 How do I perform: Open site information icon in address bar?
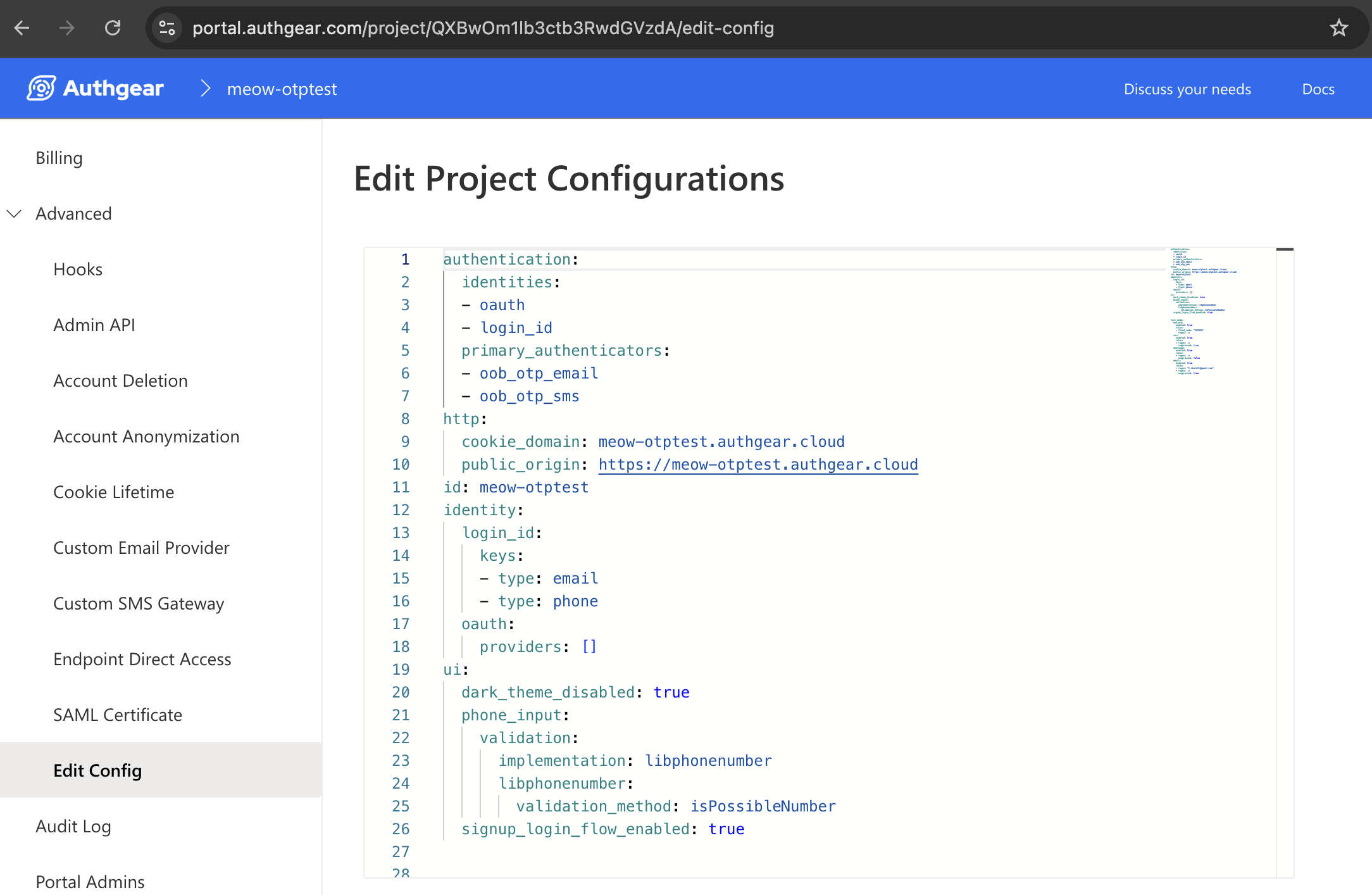click(167, 28)
